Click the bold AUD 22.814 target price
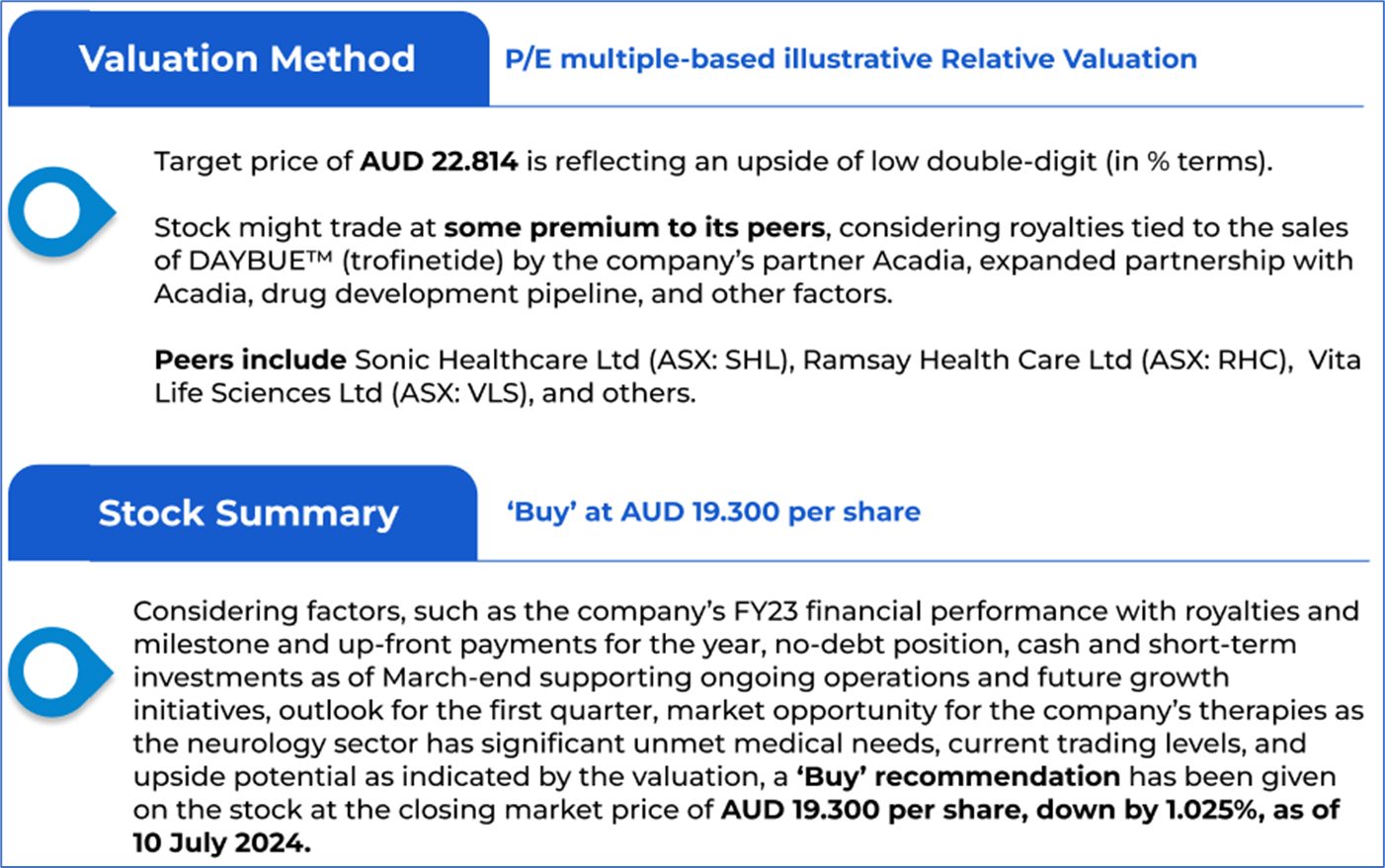The width and height of the screenshot is (1385, 868). click(x=439, y=161)
